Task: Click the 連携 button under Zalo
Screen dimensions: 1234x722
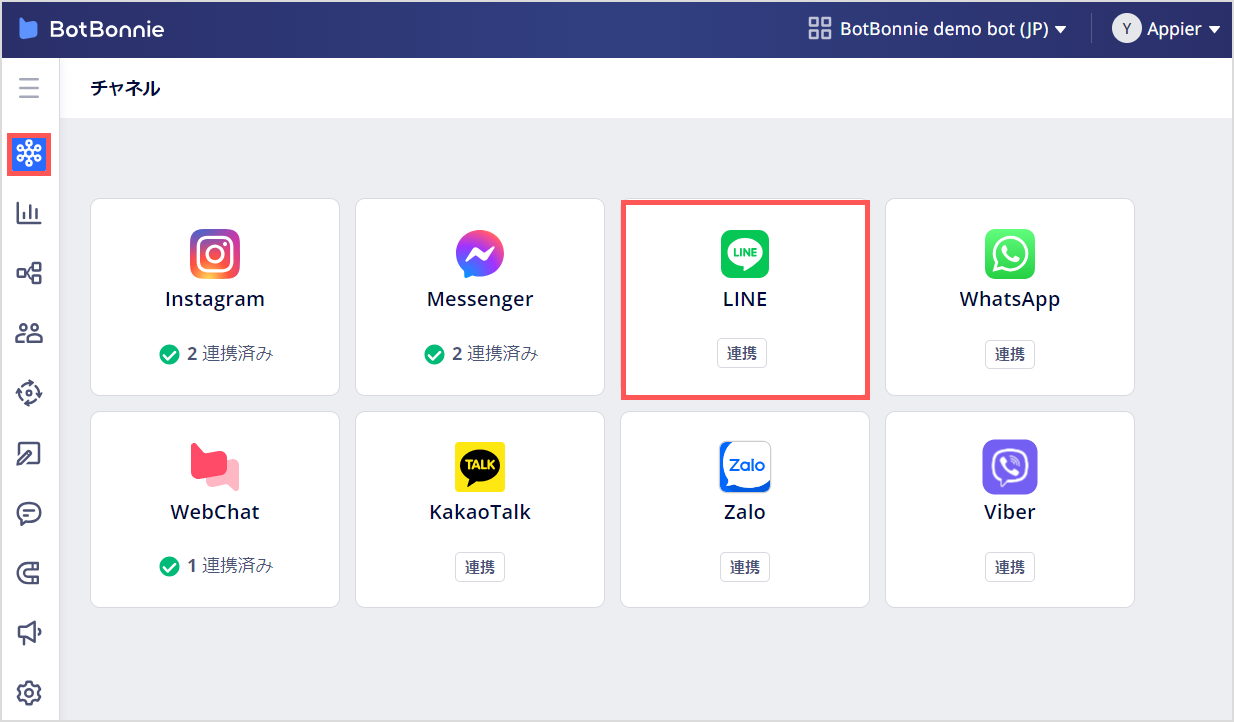Action: pyautogui.click(x=745, y=567)
